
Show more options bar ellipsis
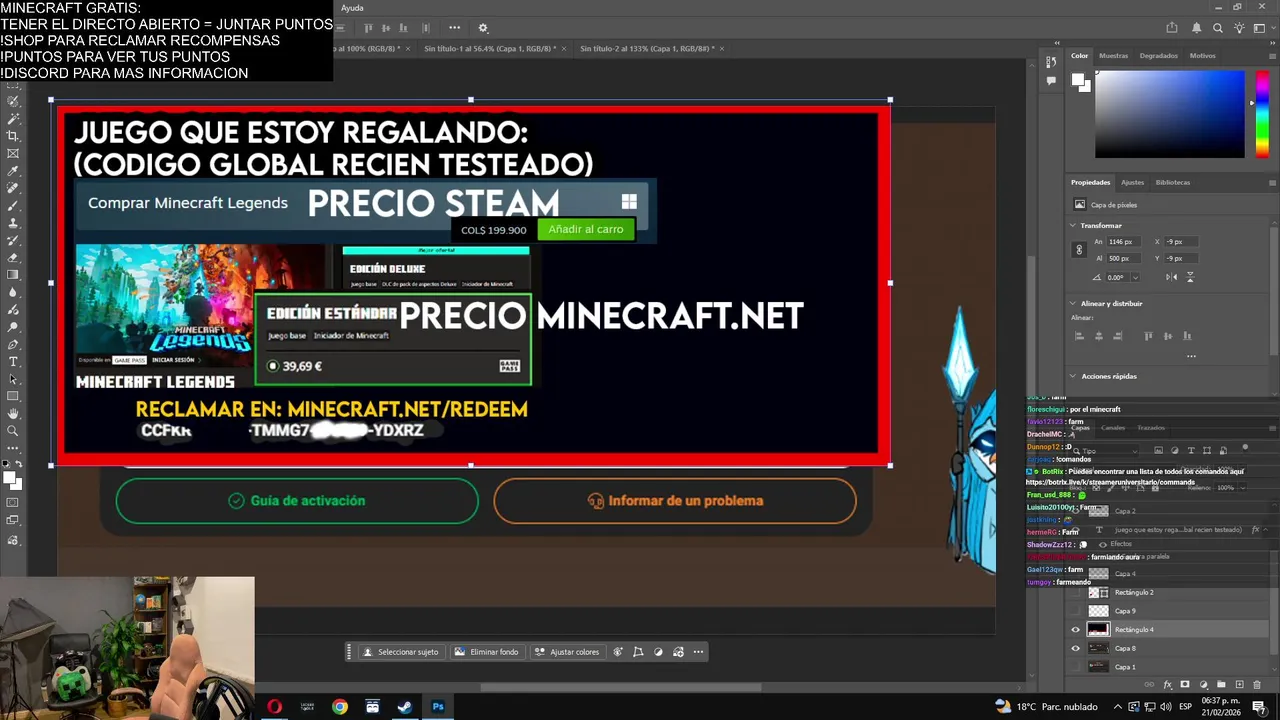[455, 28]
